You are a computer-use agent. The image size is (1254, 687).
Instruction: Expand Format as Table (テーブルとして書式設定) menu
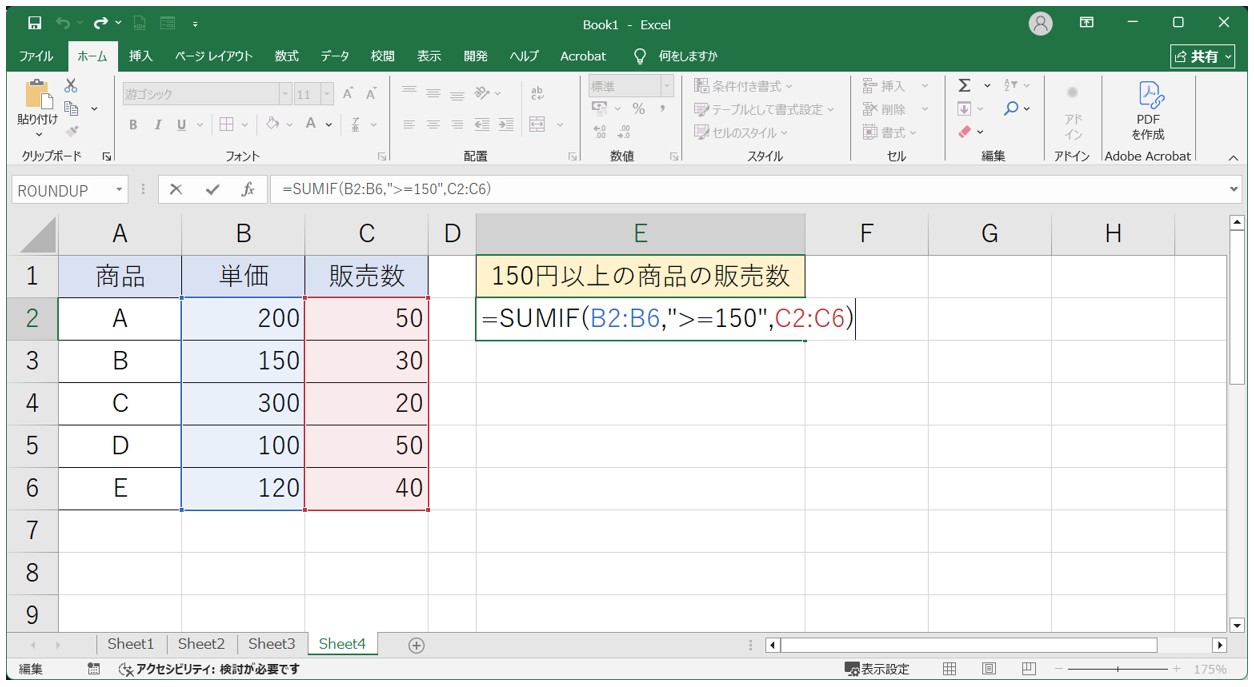764,108
